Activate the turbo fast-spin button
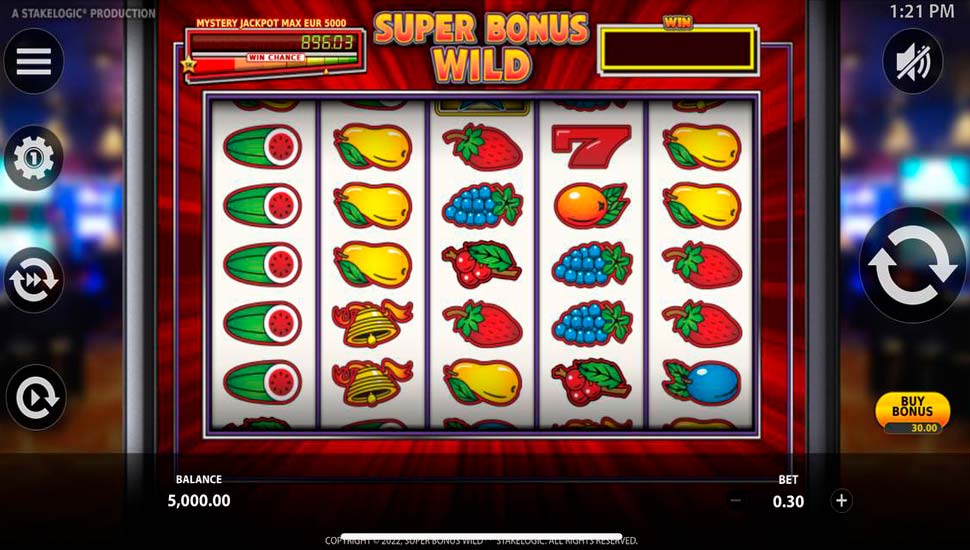The height and width of the screenshot is (550, 970). point(34,280)
